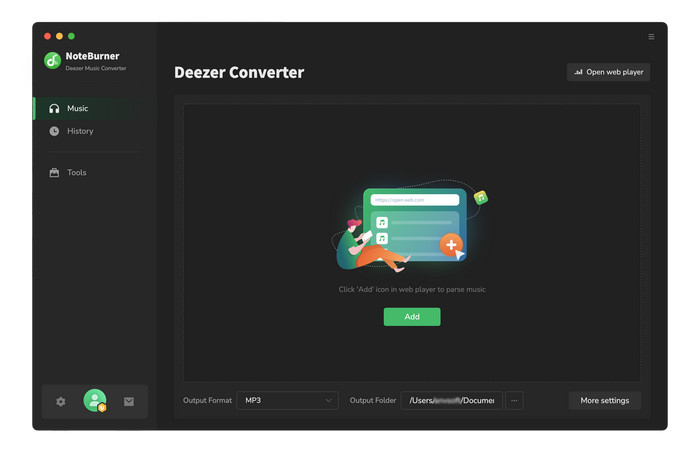Minimize the window with the yellow button
The image size is (700, 473).
tap(59, 36)
